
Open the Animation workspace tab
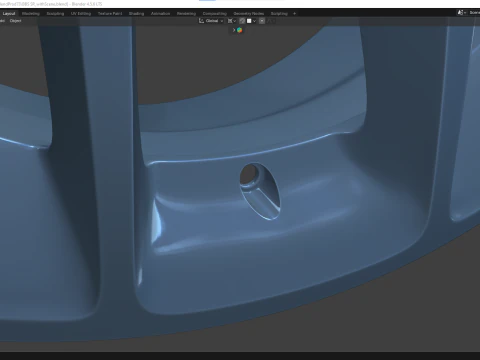click(160, 14)
